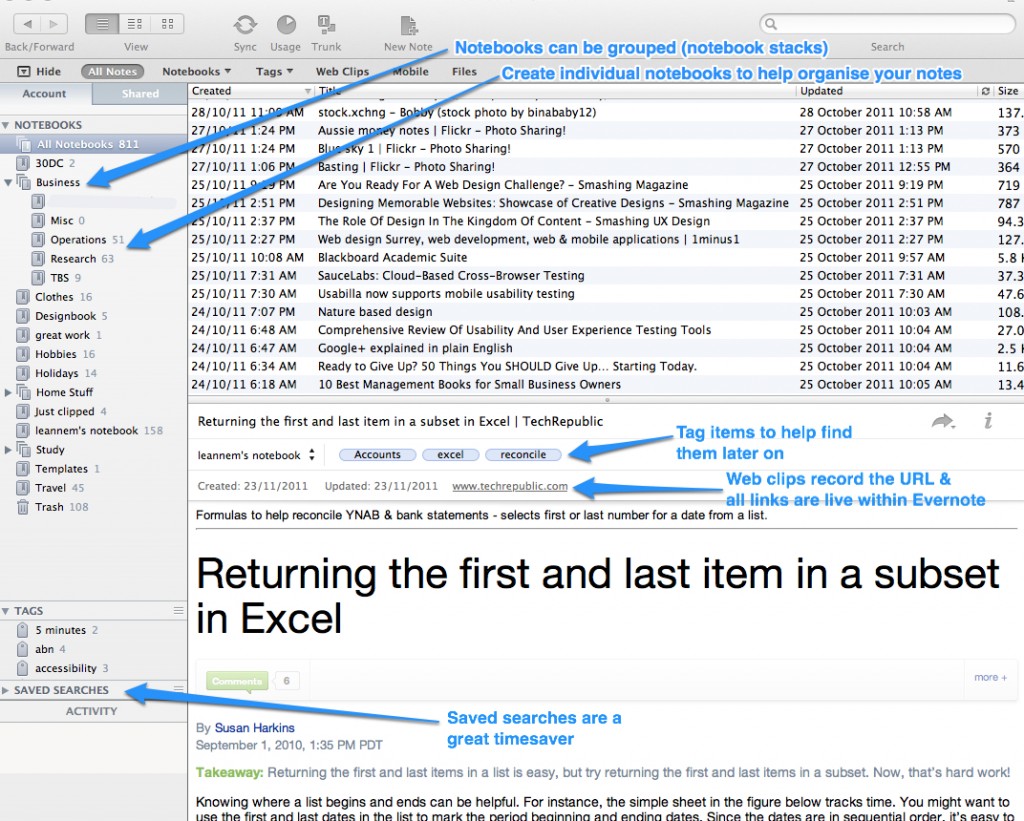Filter by Web Clips
Screen dimensions: 1024x821
tap(342, 71)
